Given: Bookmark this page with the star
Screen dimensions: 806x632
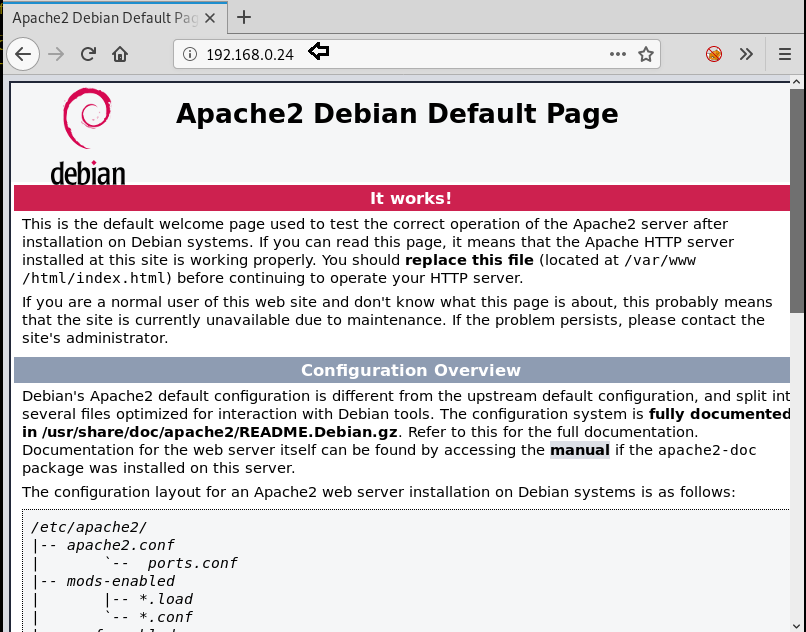Looking at the screenshot, I should click(x=646, y=54).
